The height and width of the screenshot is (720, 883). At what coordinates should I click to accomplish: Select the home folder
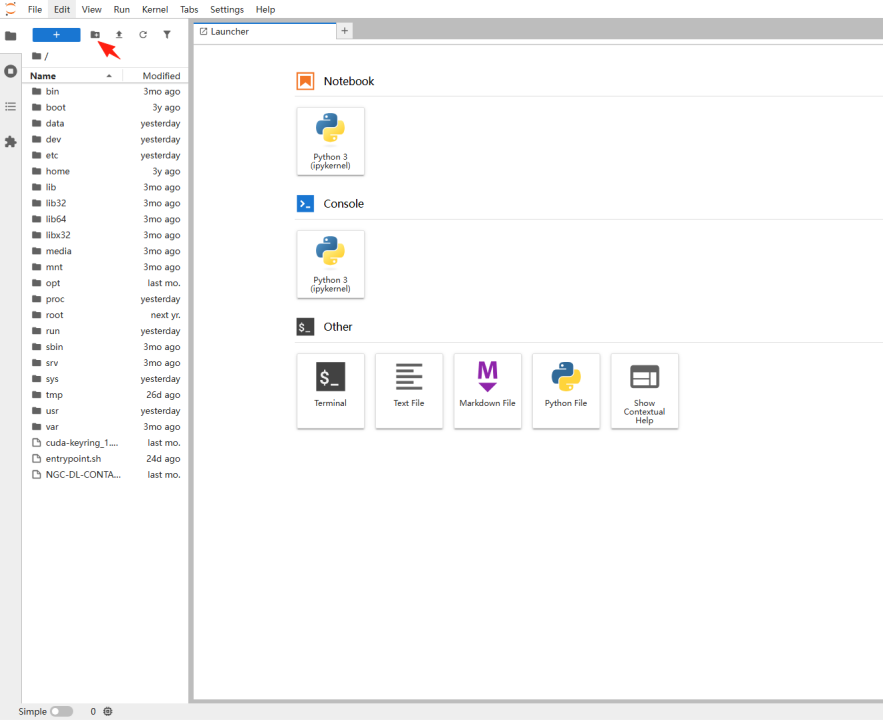click(x=105, y=171)
